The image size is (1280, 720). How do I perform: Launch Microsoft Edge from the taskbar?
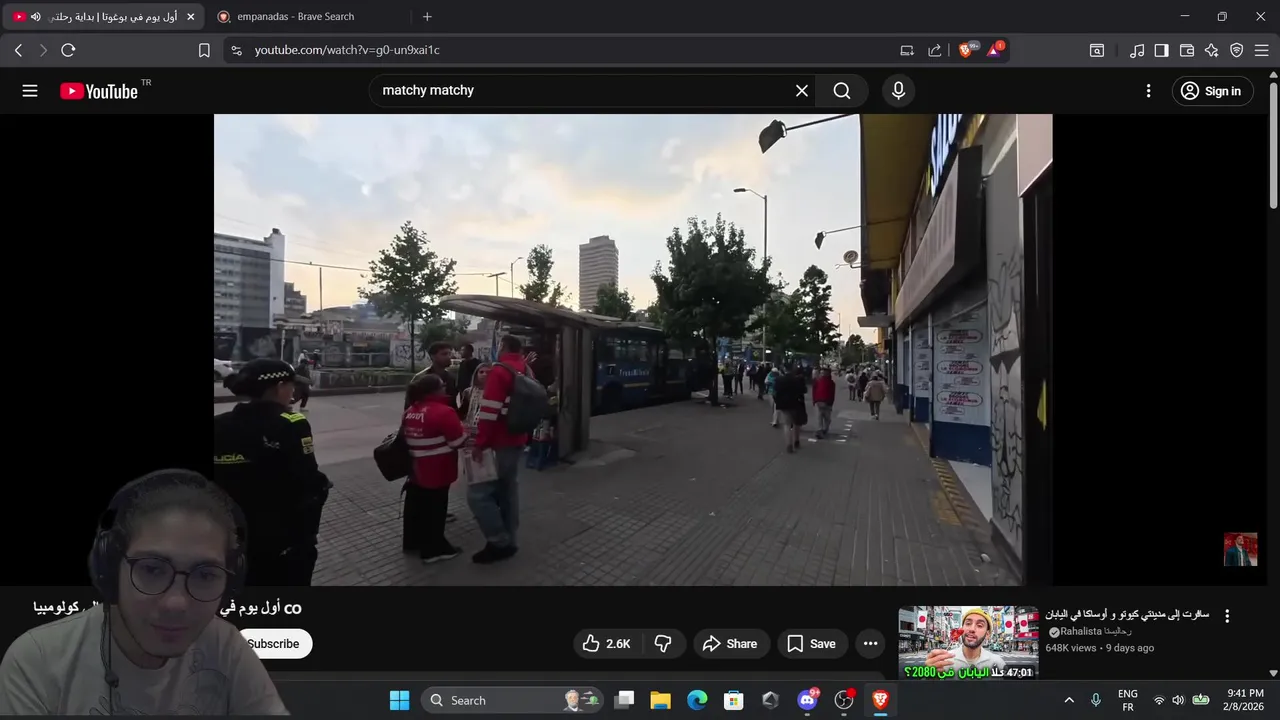pyautogui.click(x=697, y=700)
